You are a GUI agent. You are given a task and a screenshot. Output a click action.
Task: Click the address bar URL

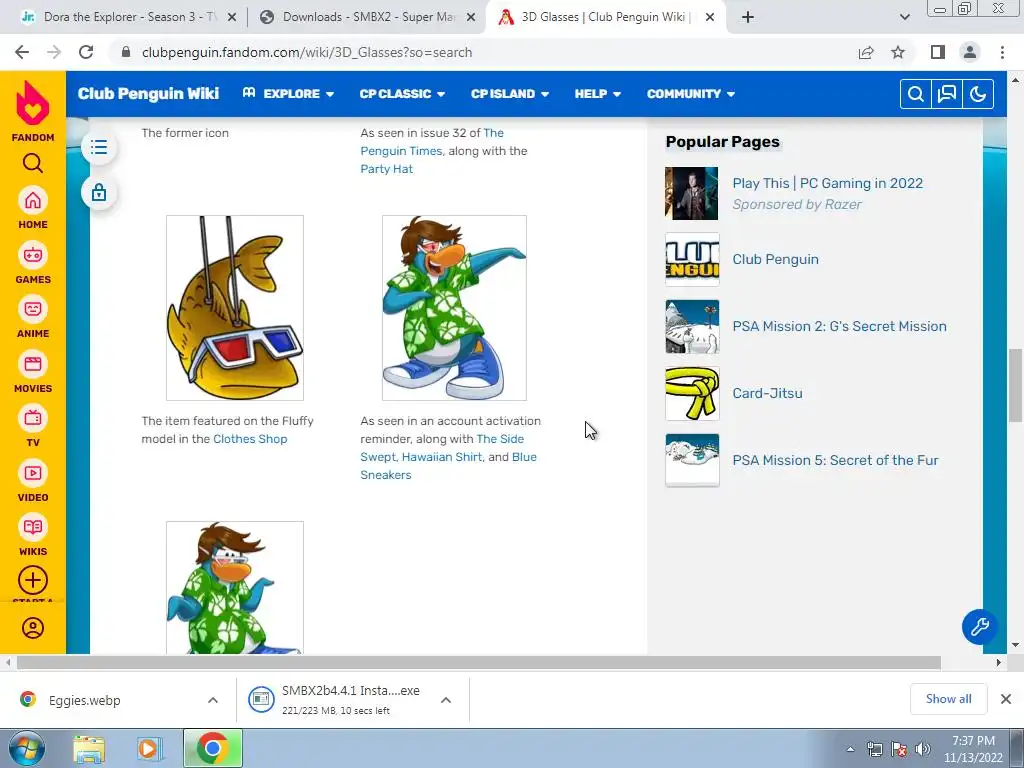[307, 52]
